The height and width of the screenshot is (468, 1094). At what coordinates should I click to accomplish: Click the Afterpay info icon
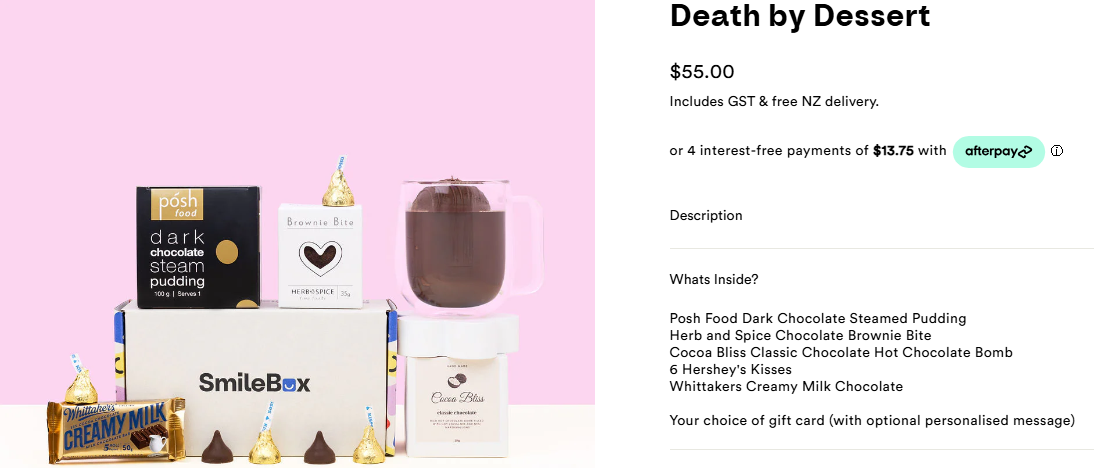coord(1057,151)
